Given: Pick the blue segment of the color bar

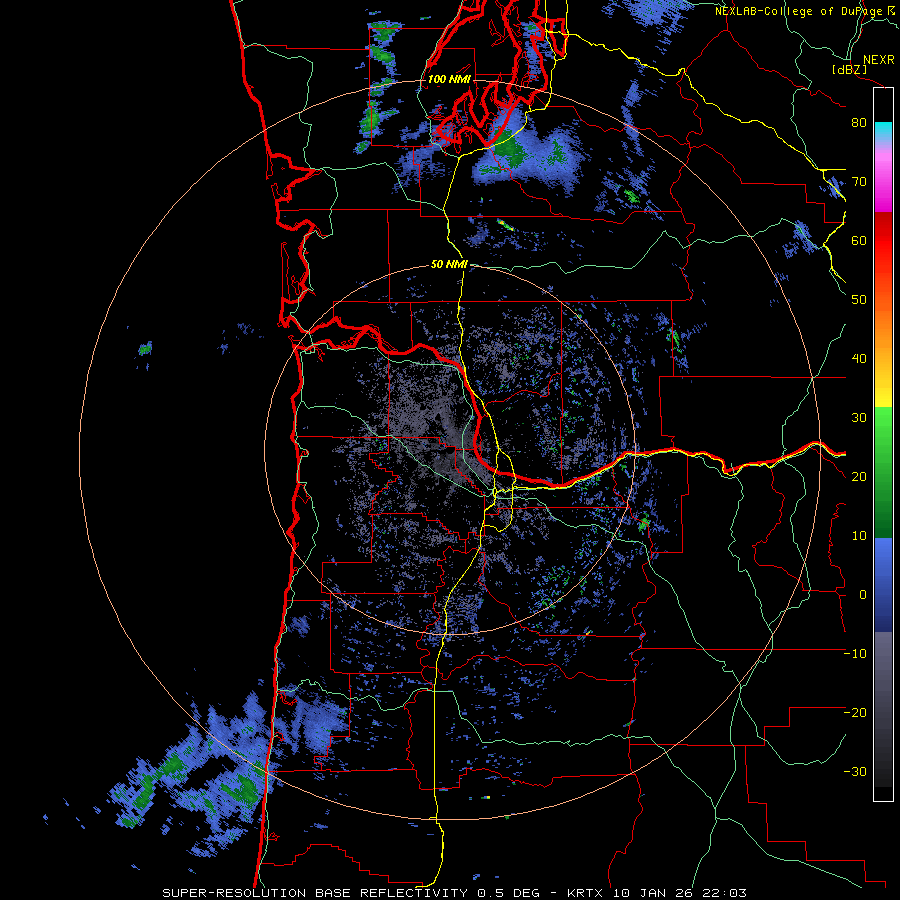Looking at the screenshot, I should [883, 584].
